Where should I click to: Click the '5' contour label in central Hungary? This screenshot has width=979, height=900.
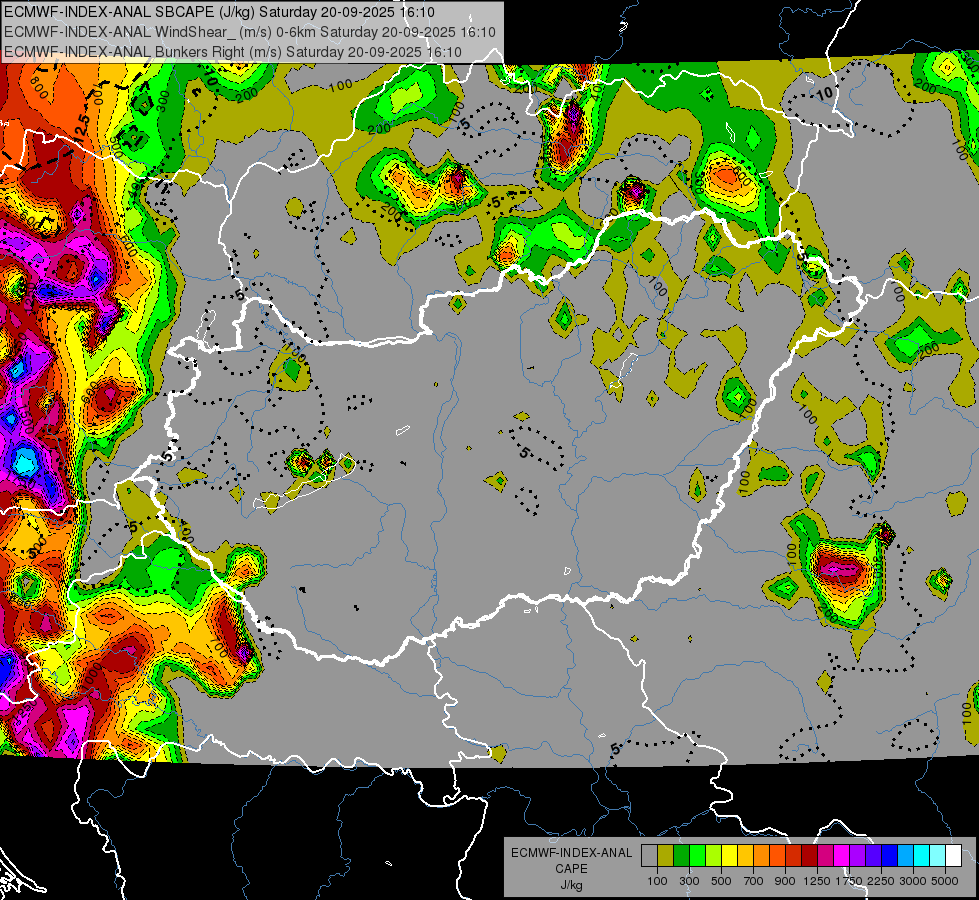point(523,452)
